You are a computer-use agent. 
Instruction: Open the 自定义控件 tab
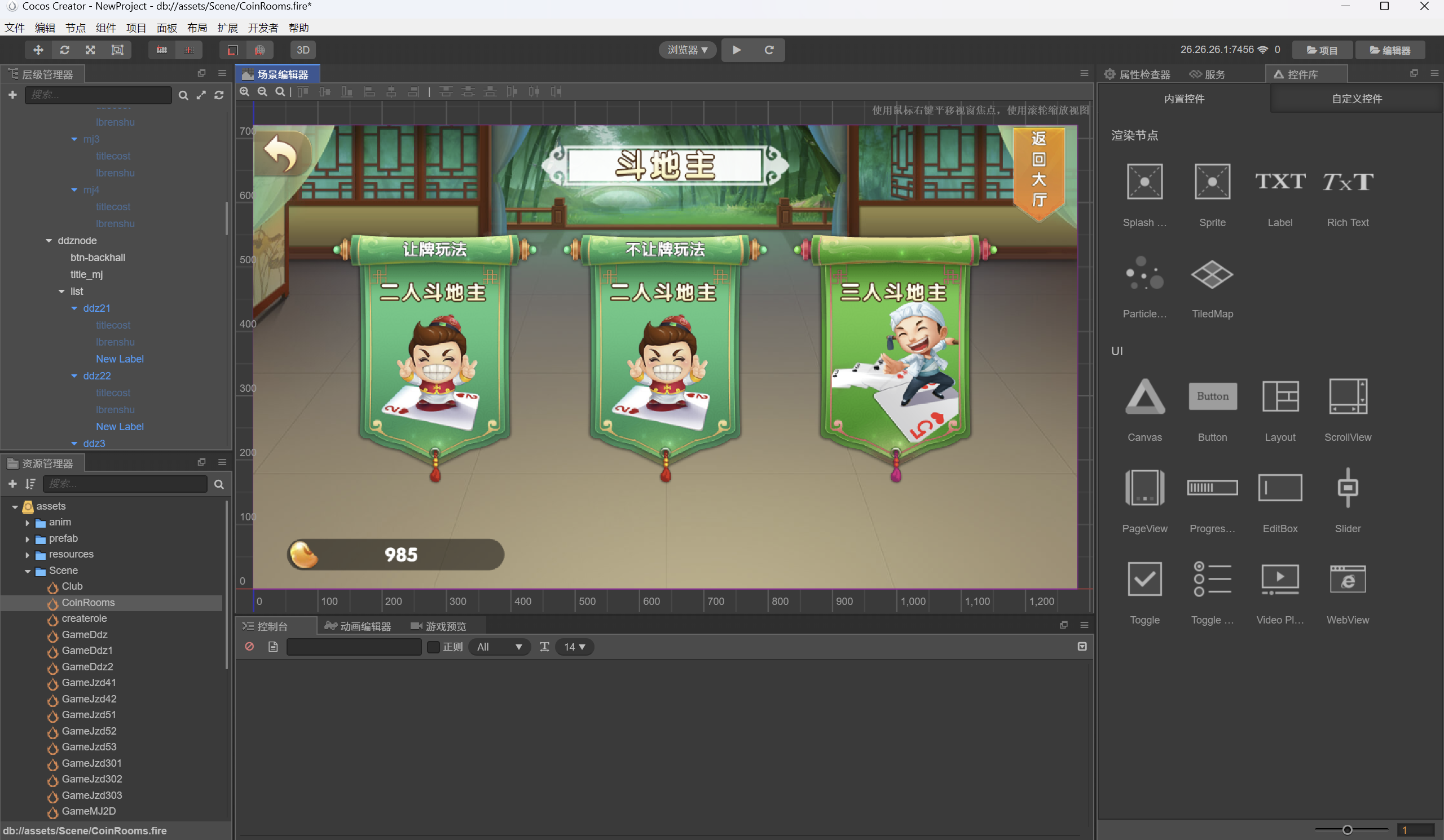coord(1356,99)
